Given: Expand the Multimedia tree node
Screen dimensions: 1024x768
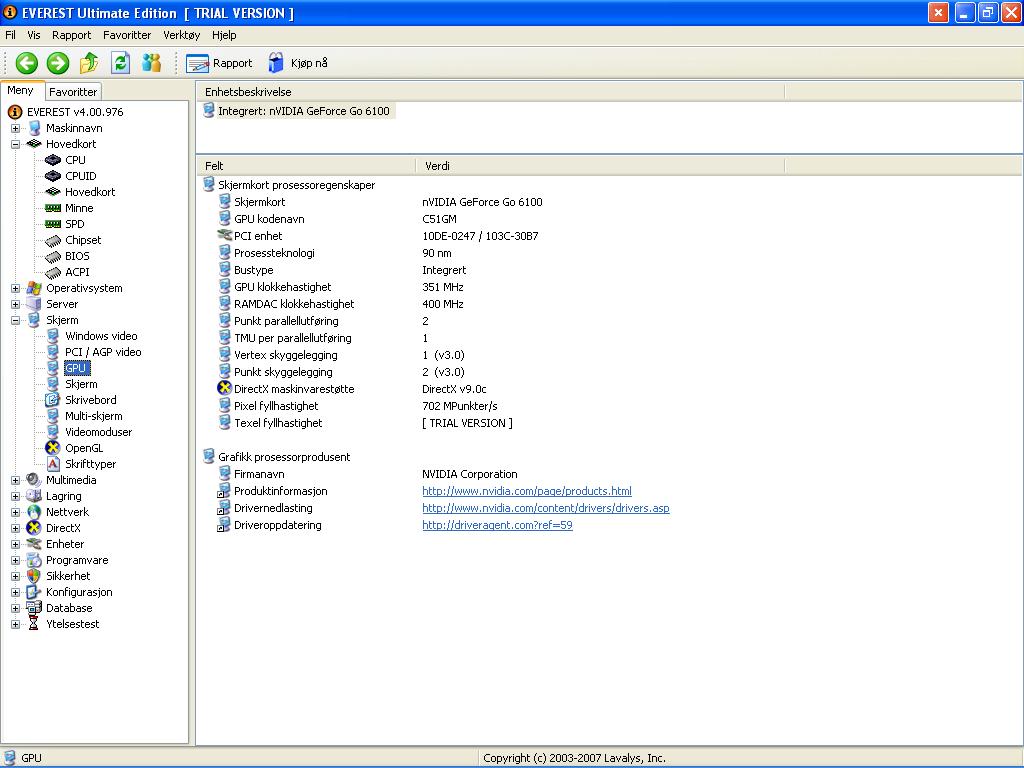Looking at the screenshot, I should pyautogui.click(x=15, y=481).
